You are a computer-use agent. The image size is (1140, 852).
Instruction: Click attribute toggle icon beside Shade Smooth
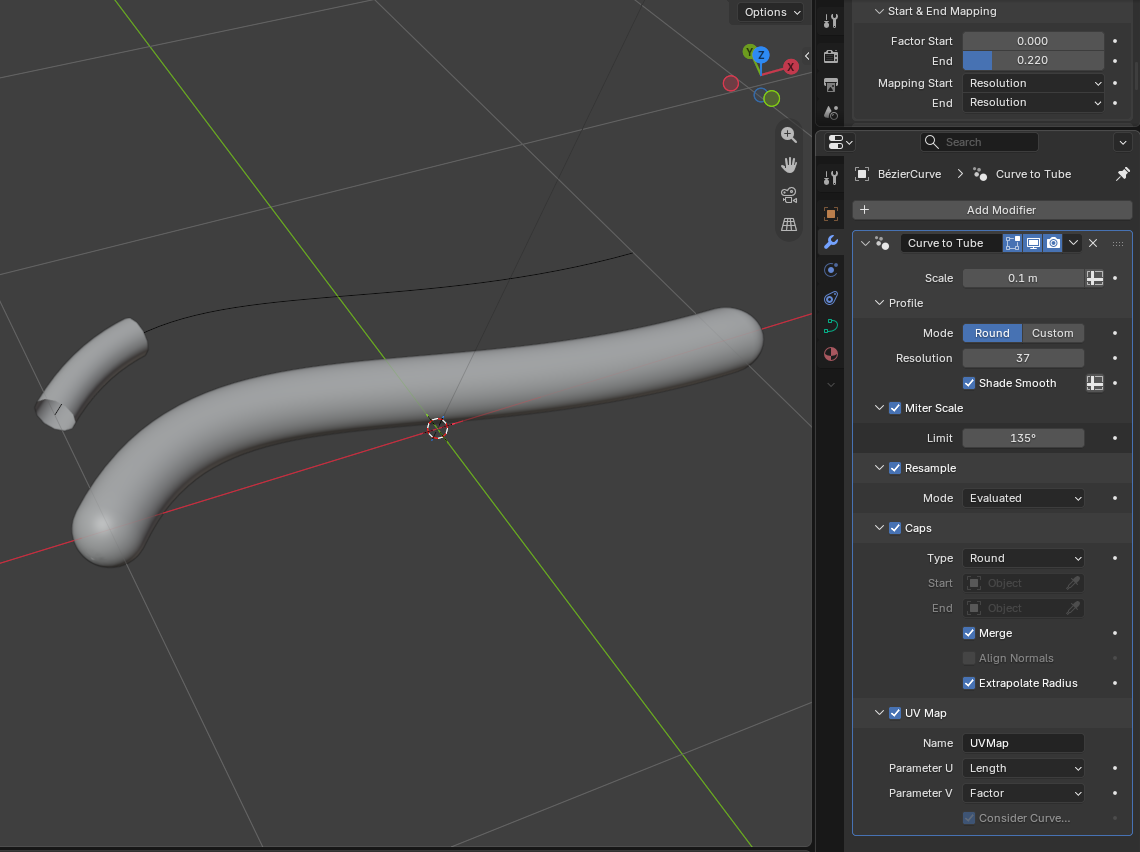click(1095, 383)
